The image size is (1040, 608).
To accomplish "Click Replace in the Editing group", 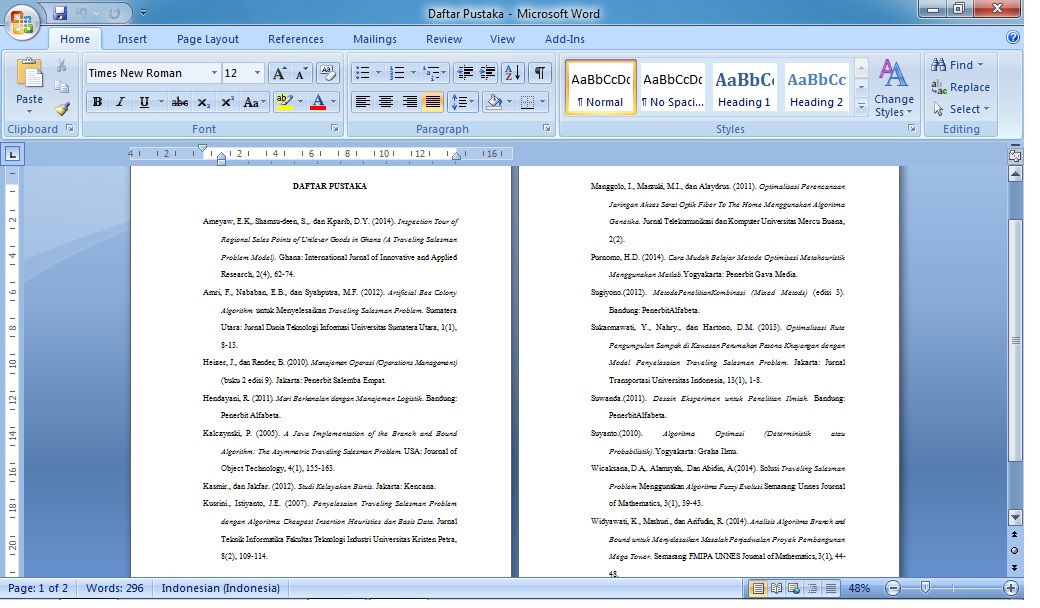I will point(960,87).
